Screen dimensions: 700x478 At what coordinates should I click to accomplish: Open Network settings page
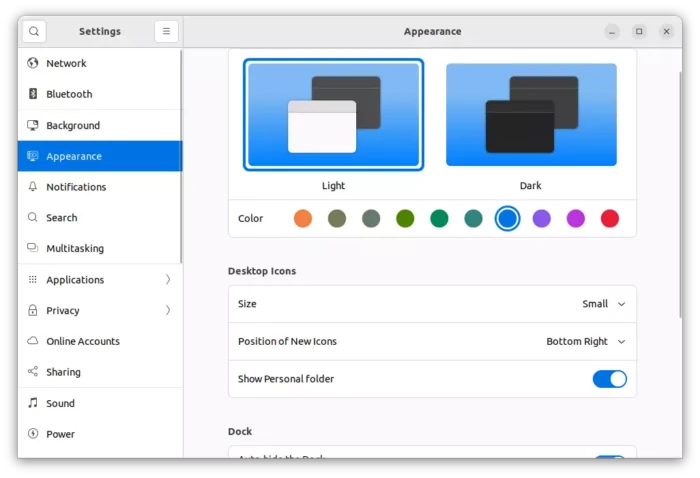100,63
